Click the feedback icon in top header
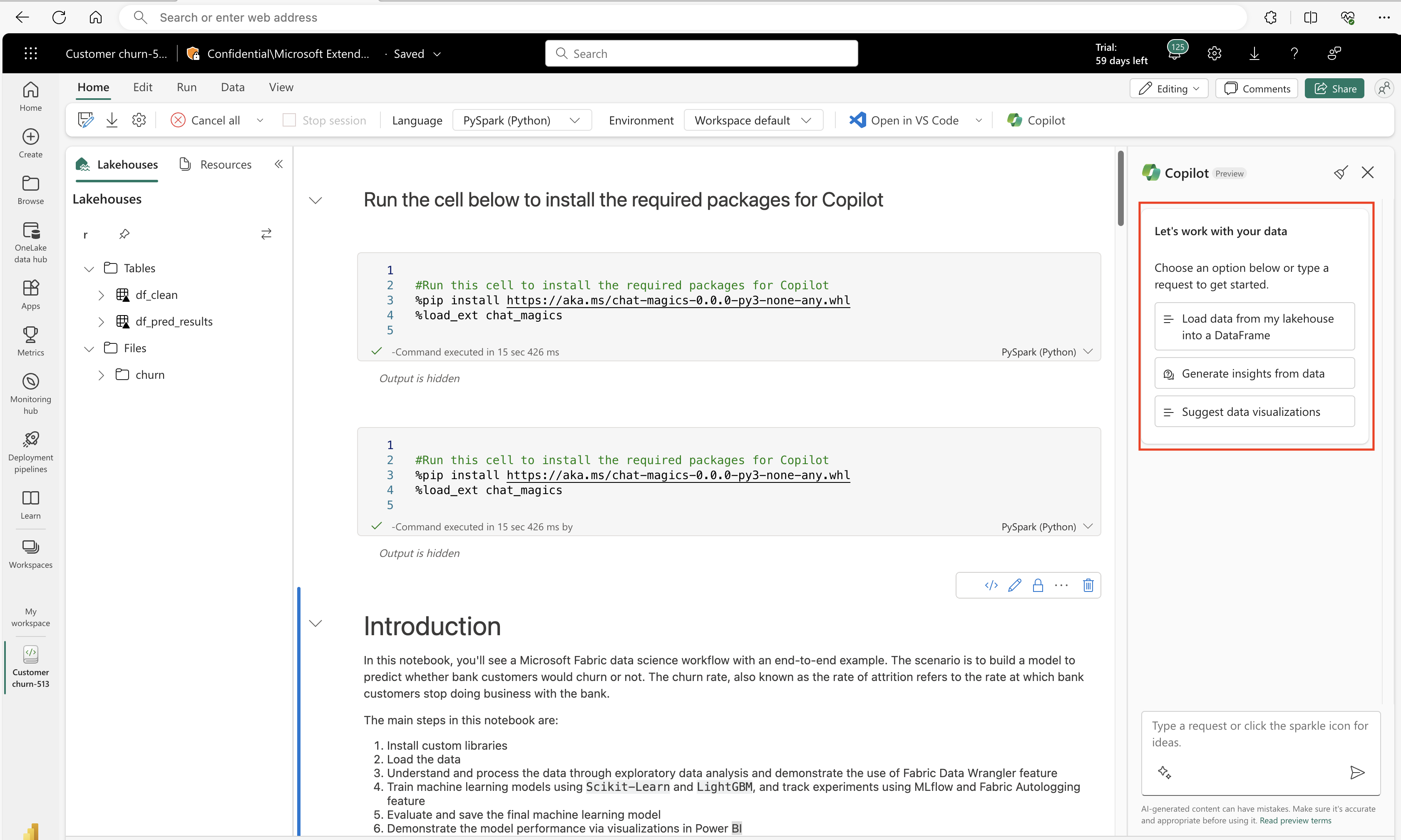This screenshot has width=1401, height=840. click(1334, 53)
